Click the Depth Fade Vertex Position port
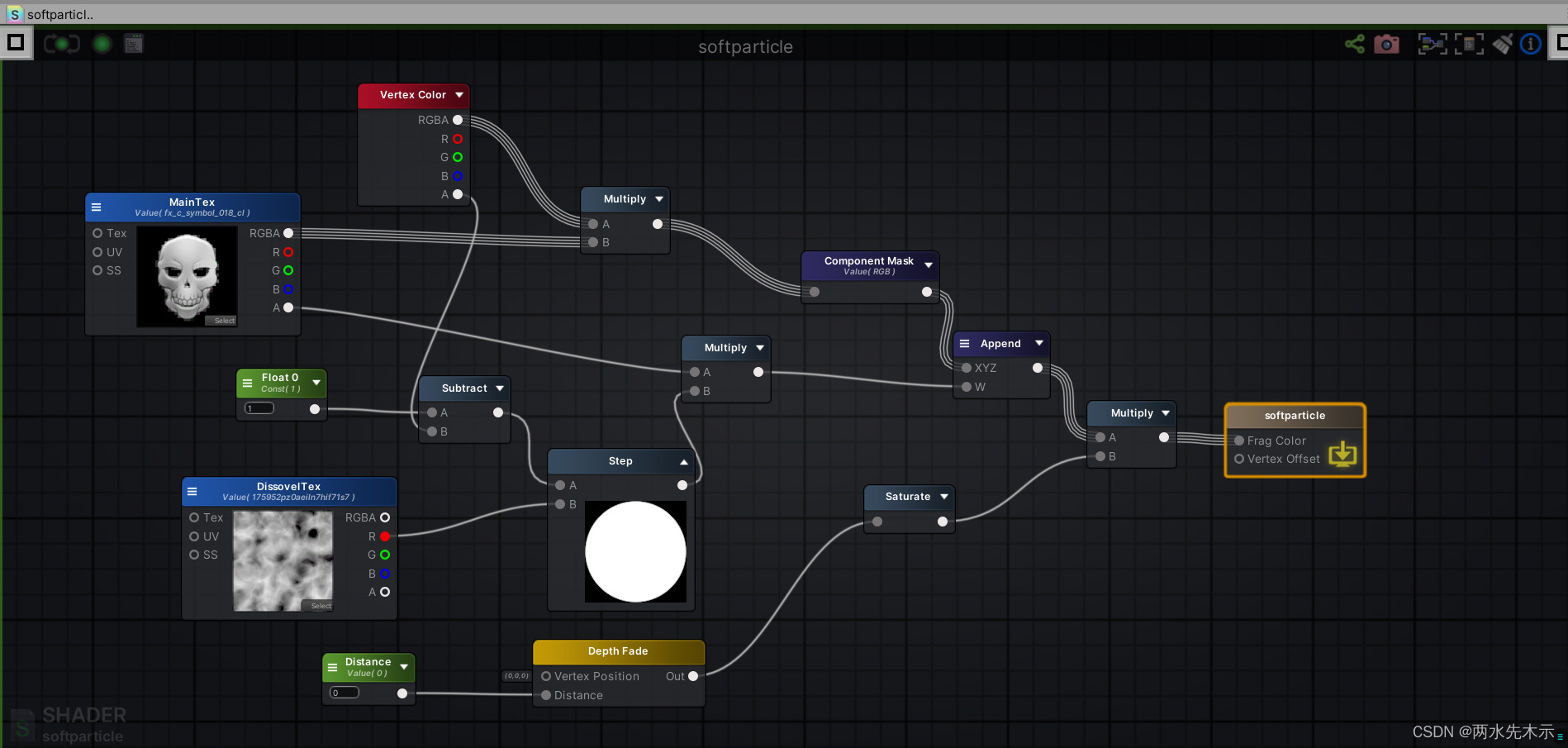This screenshot has height=748, width=1568. [546, 676]
